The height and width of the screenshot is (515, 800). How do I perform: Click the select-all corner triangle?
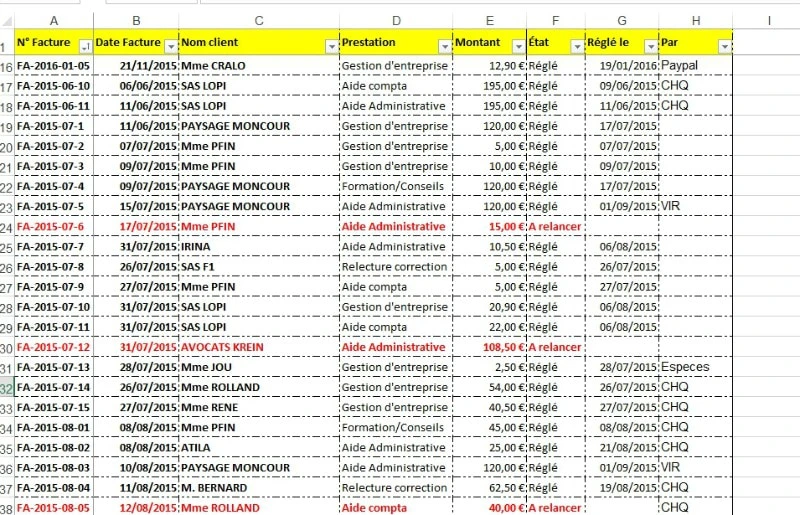click(x=7, y=21)
